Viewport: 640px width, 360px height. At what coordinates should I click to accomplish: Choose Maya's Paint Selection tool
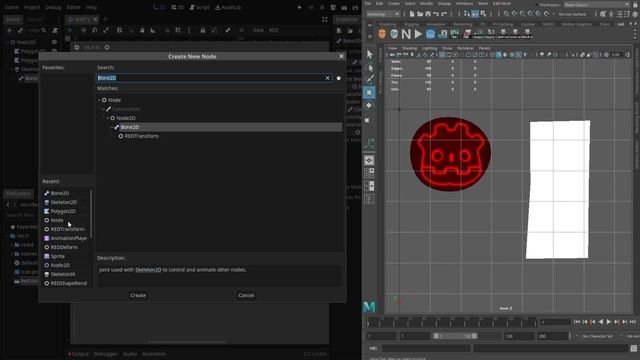(370, 79)
